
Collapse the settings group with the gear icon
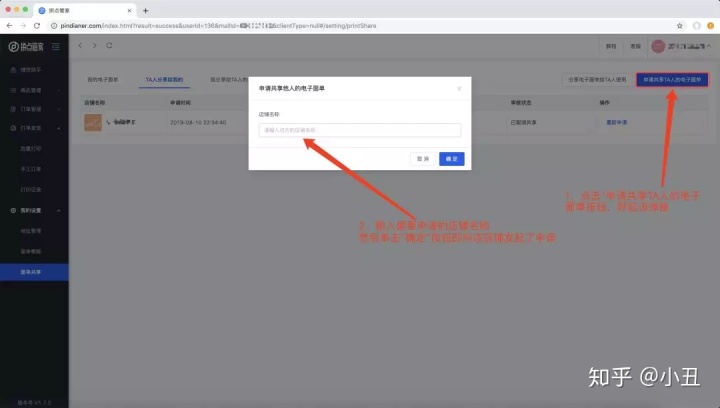click(34, 210)
